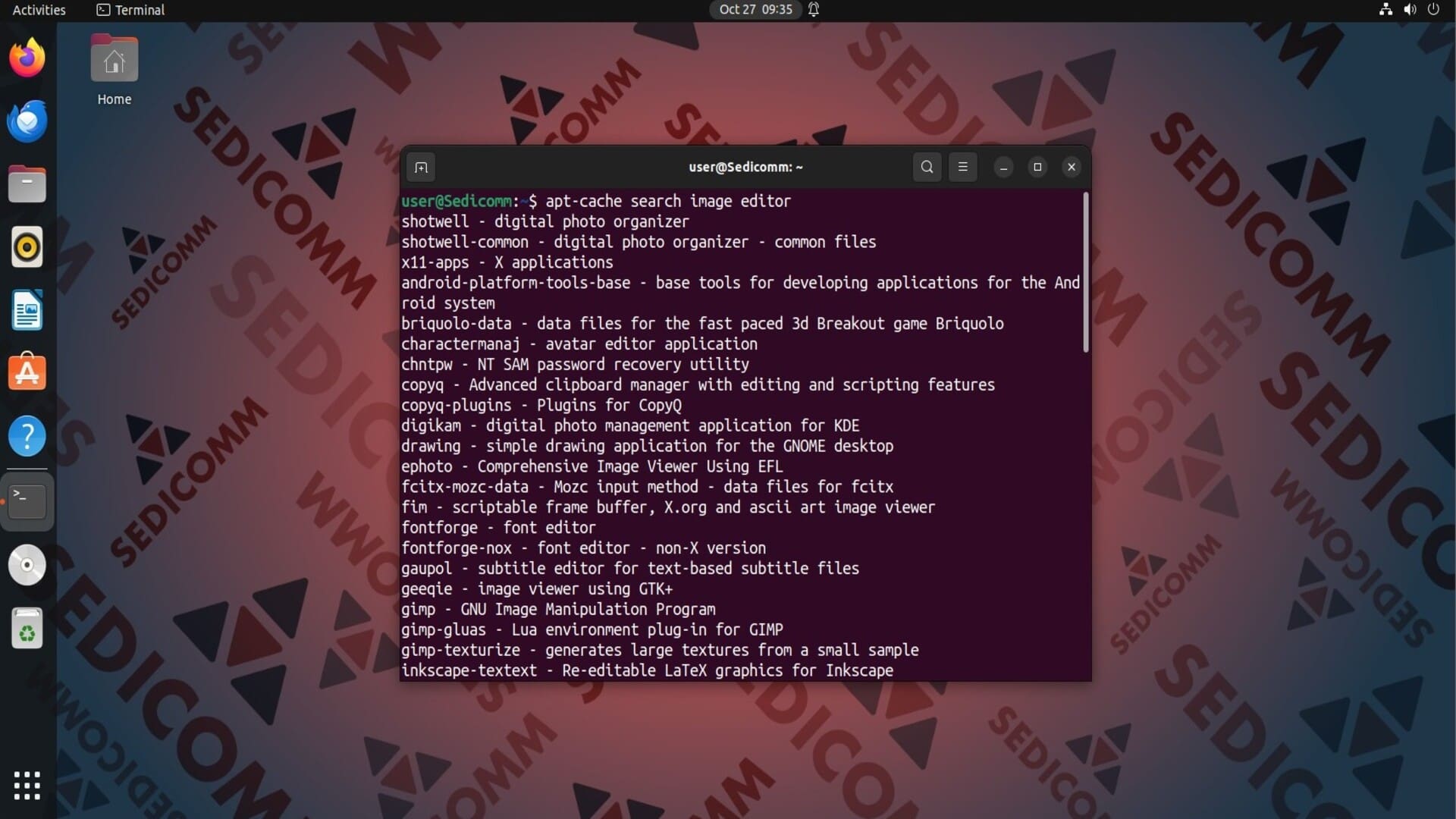This screenshot has height=819, width=1456.
Task: Open the date and time calendar
Action: coord(755,10)
